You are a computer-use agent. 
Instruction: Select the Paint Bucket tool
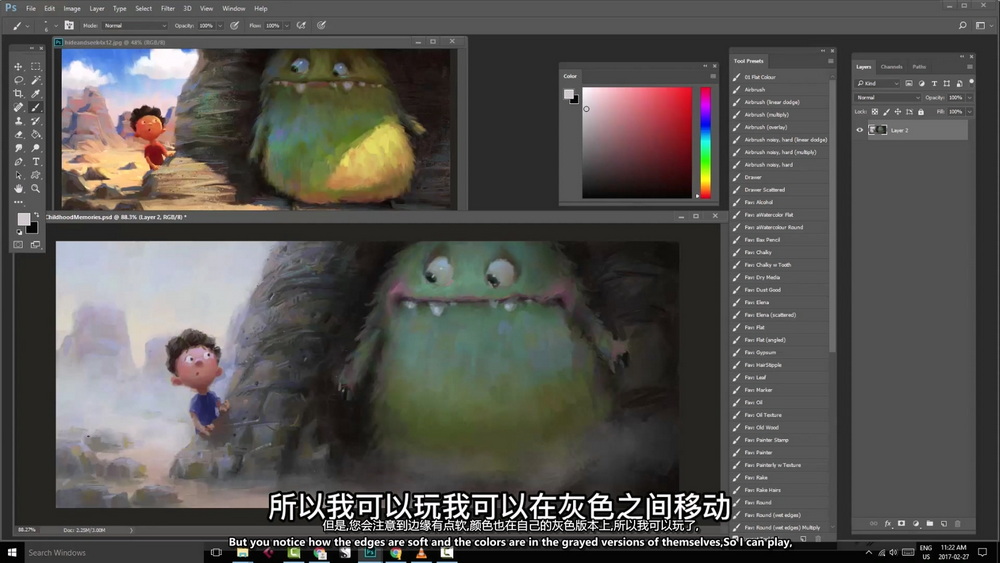(x=36, y=135)
